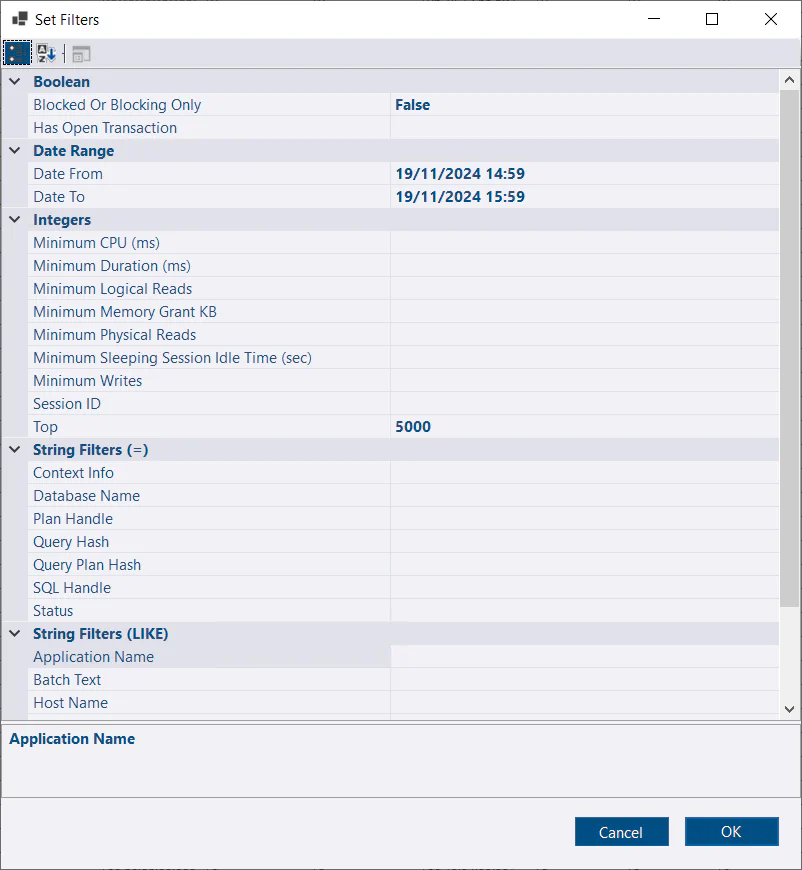Collapse the Date Range category
Viewport: 802px width, 870px height.
[15, 150]
